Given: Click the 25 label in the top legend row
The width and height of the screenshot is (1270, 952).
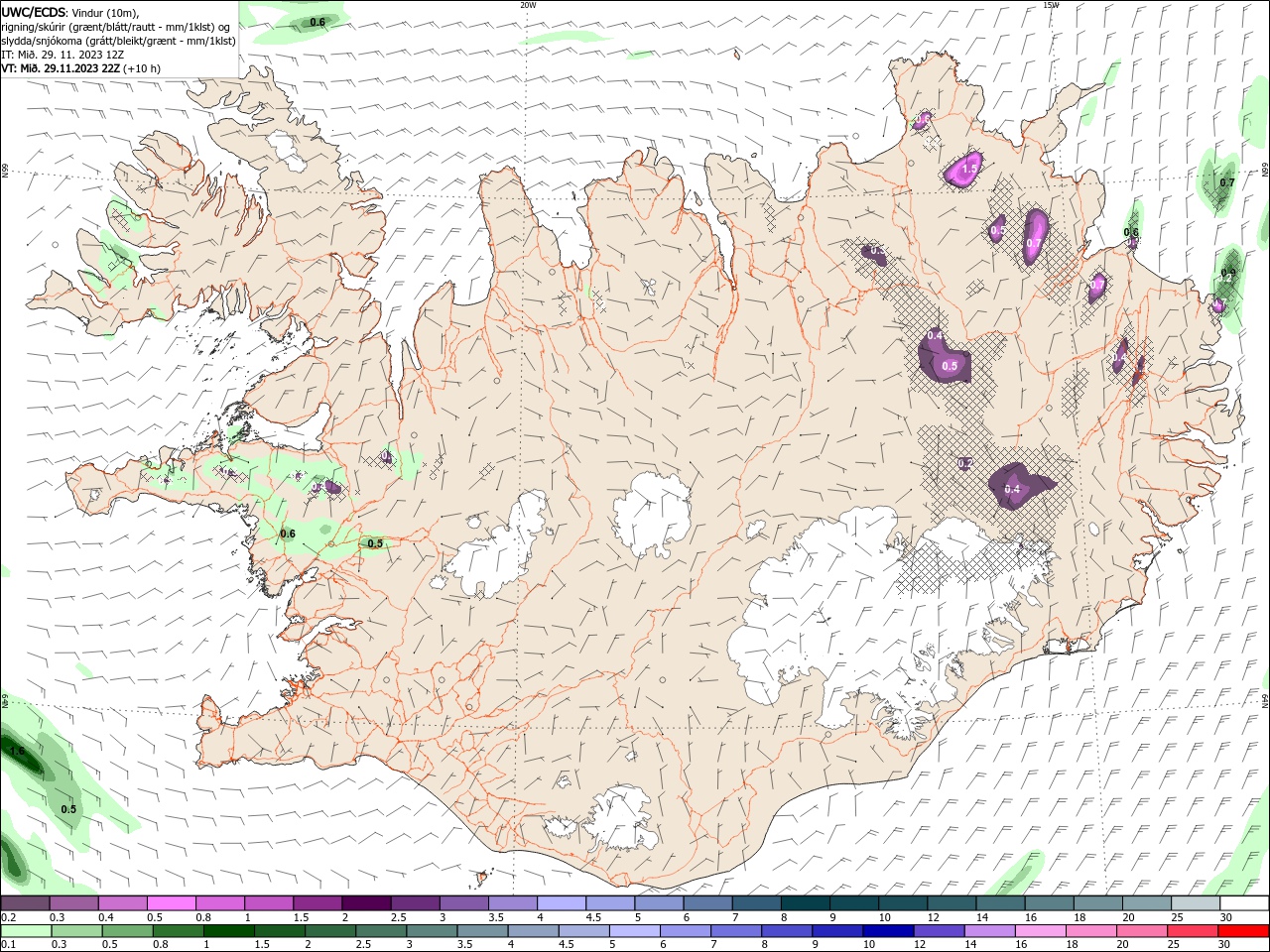Looking at the screenshot, I should (1177, 917).
